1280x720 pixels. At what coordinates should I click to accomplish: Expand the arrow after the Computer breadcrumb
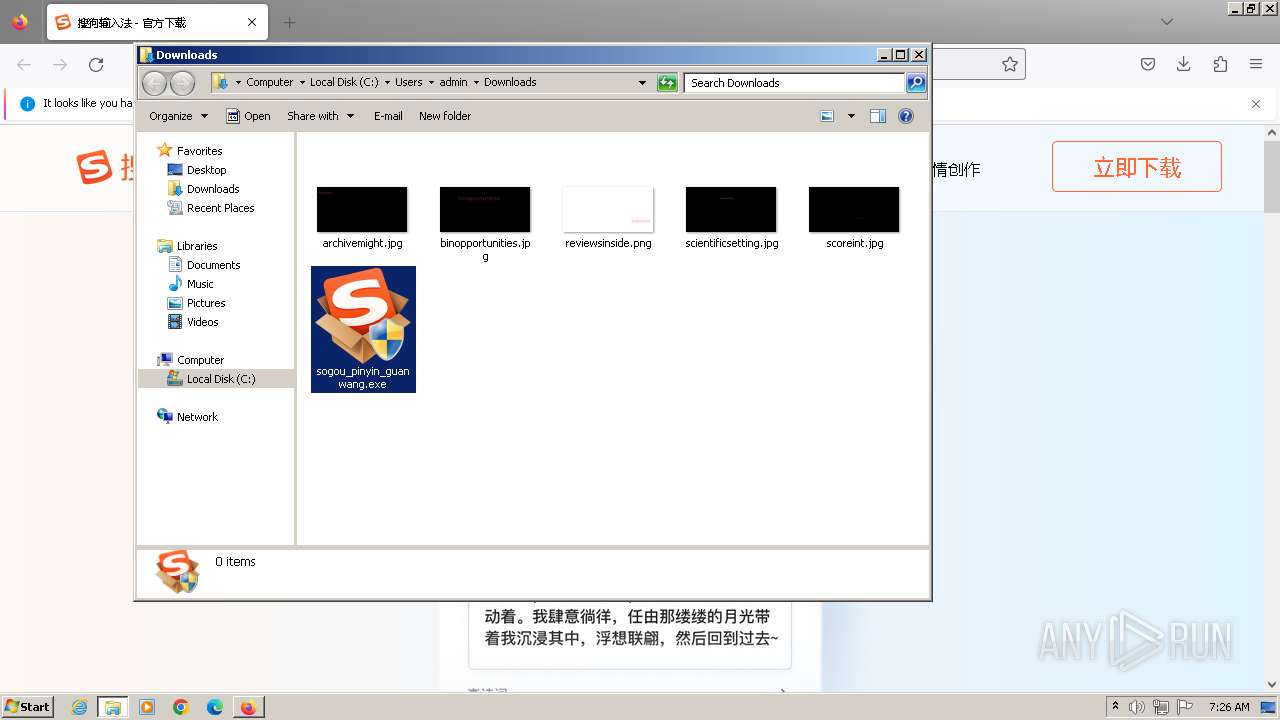(302, 83)
